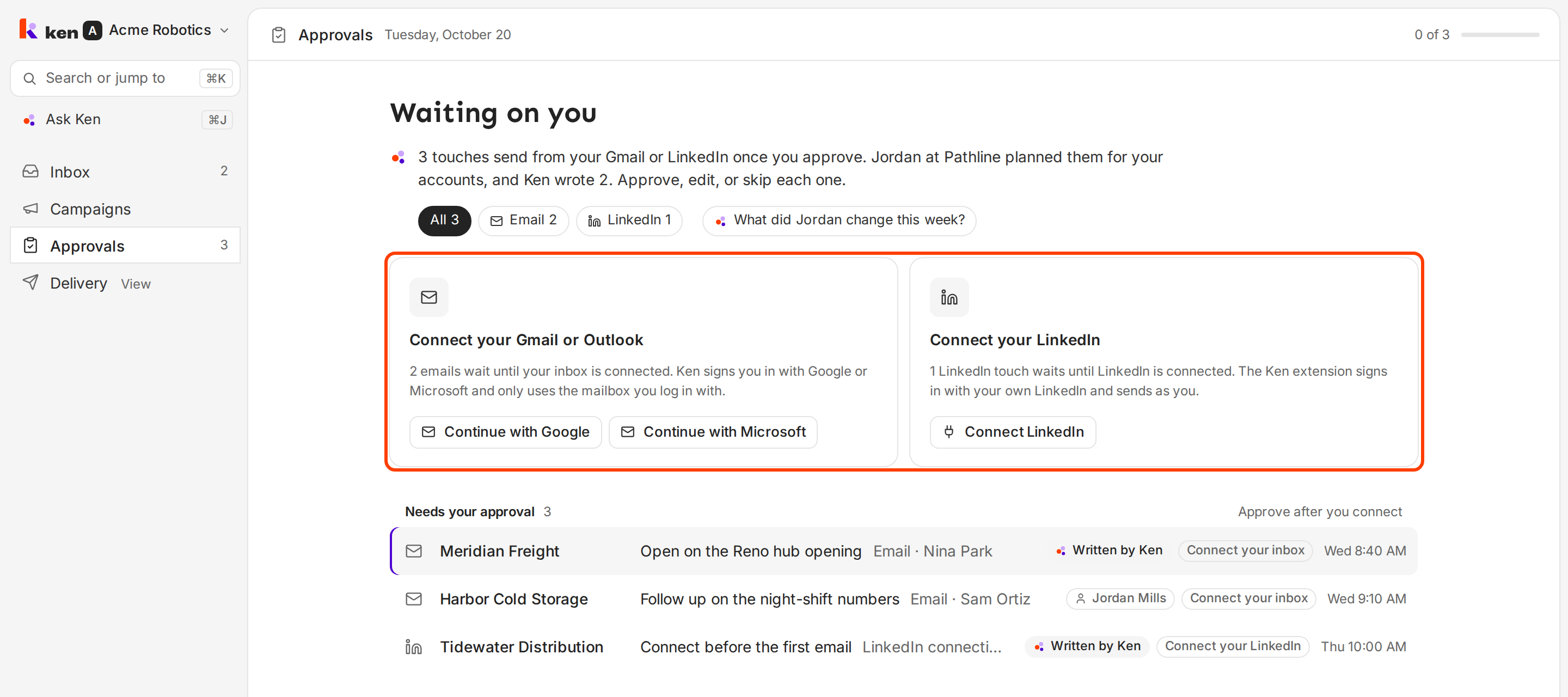Click the Ken dots icon beside summary text

point(398,158)
